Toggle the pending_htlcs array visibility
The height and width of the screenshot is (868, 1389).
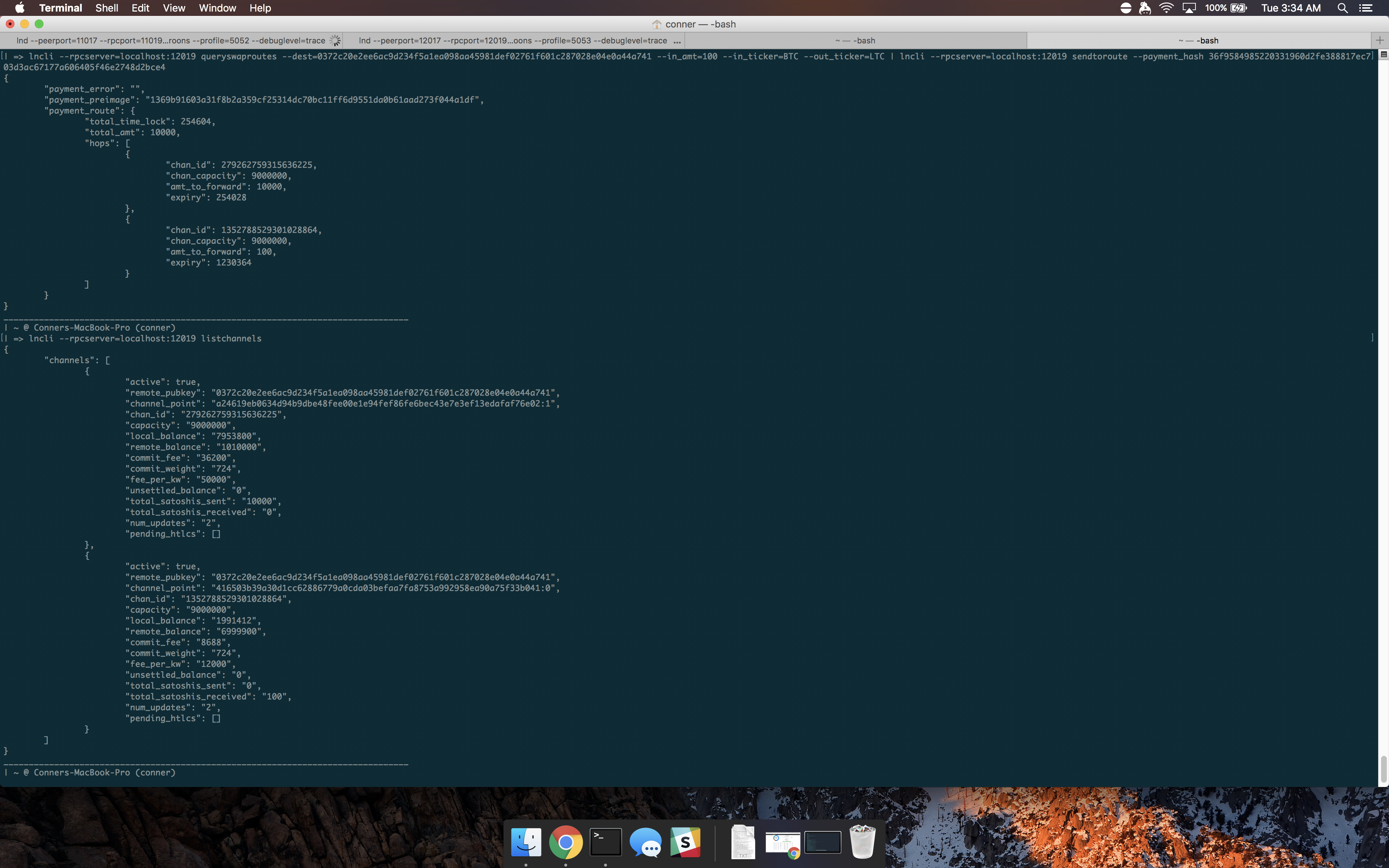215,533
